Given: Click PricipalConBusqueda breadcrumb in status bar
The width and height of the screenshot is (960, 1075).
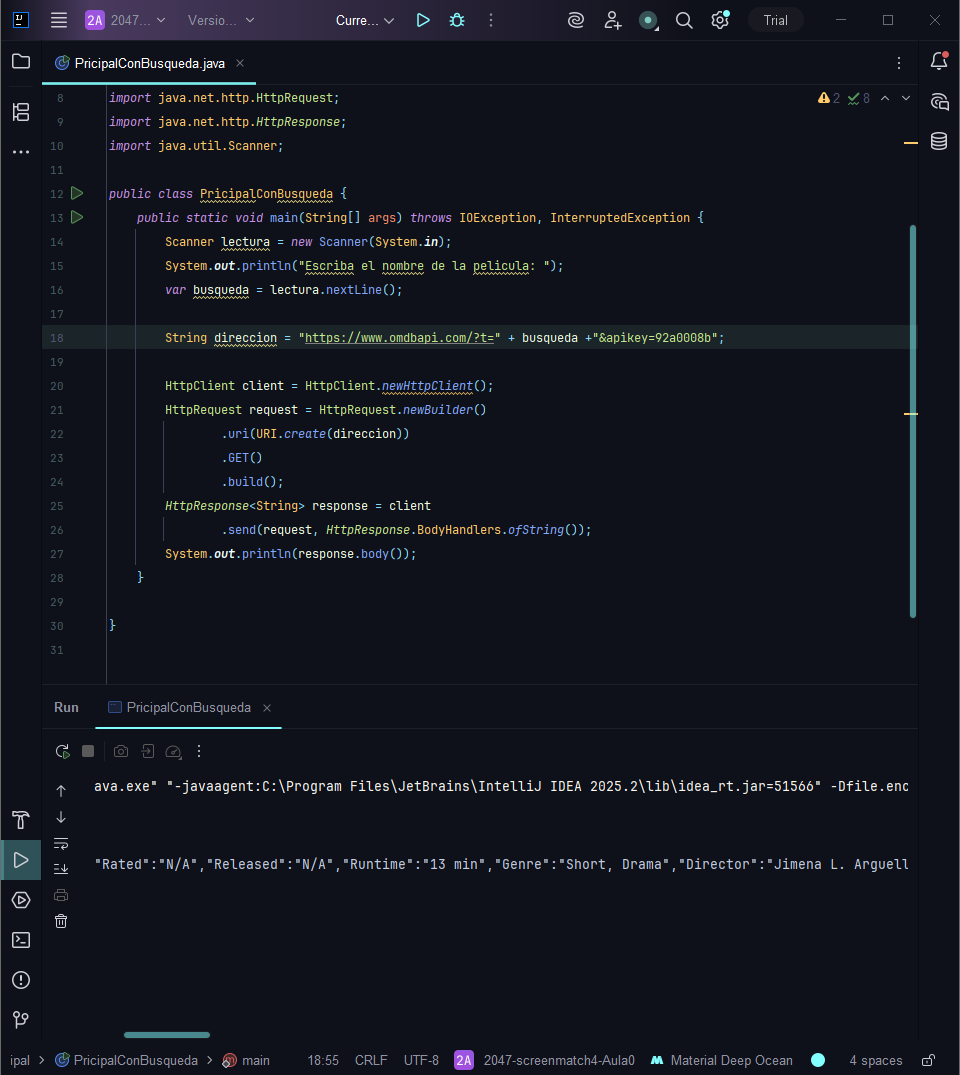Looking at the screenshot, I should tap(127, 1060).
